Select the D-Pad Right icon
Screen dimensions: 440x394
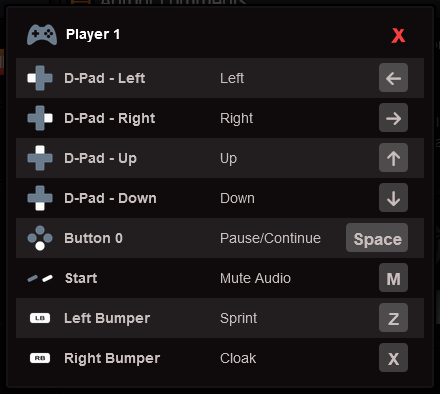point(40,118)
